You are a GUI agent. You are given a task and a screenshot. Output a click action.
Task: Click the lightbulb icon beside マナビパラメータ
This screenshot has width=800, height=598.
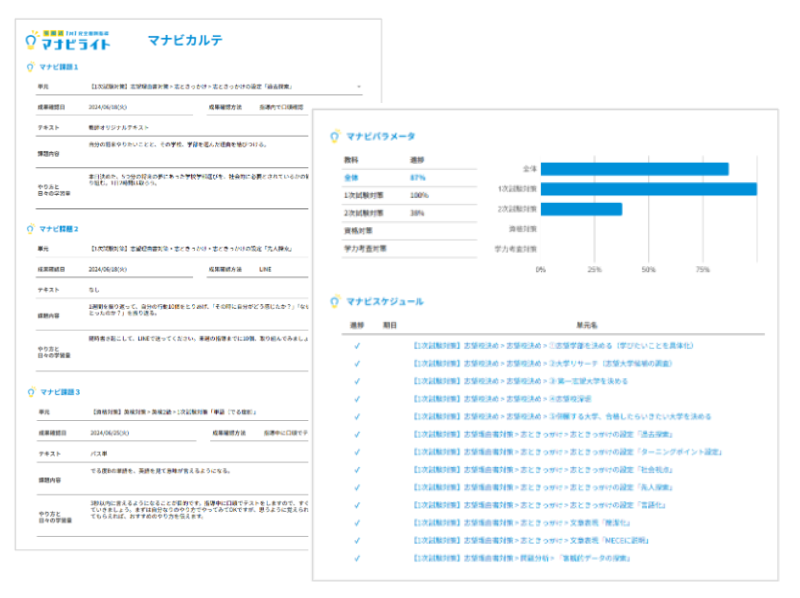click(x=333, y=136)
